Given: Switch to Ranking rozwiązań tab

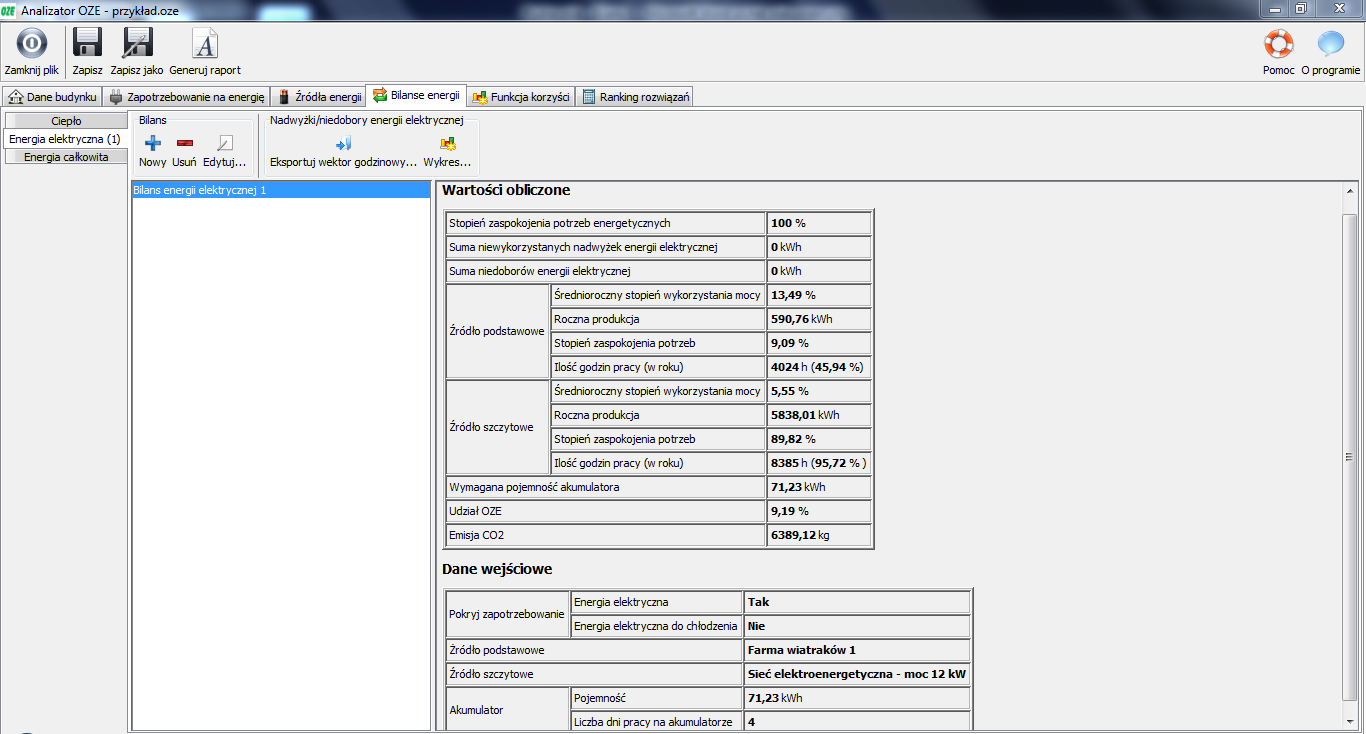Looking at the screenshot, I should [x=636, y=97].
